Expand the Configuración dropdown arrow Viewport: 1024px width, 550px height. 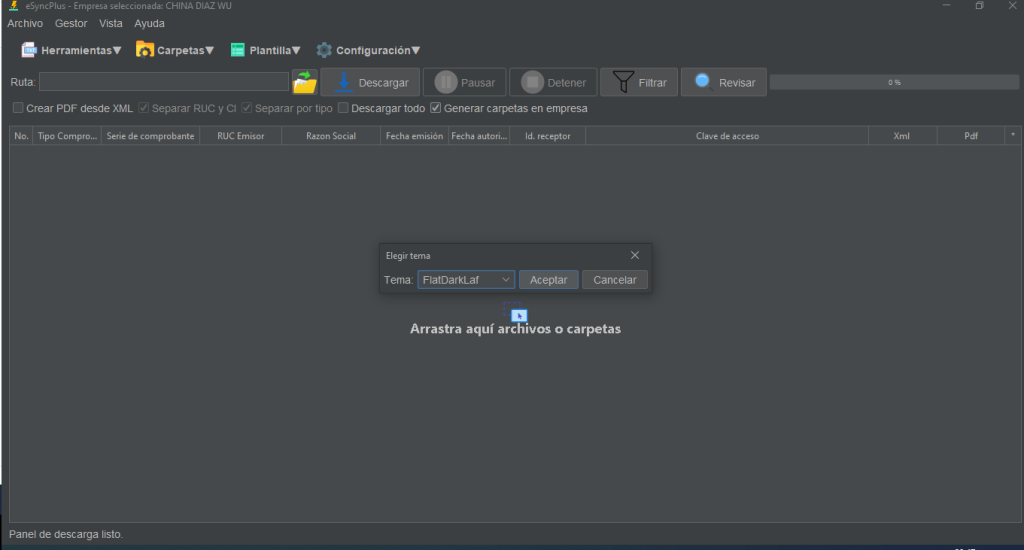[416, 50]
